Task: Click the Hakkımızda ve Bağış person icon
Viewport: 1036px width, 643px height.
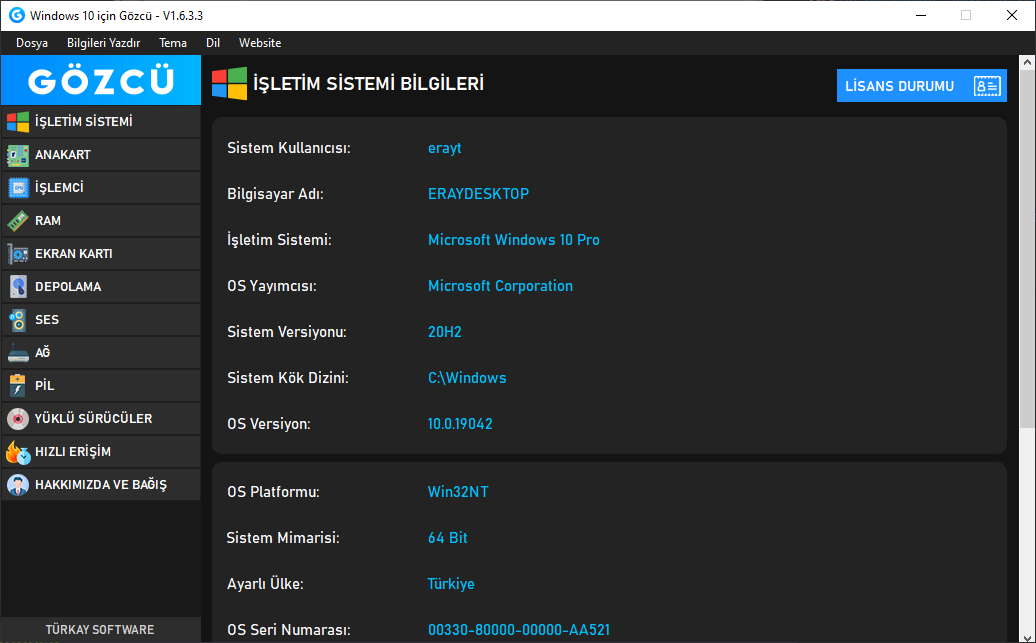Action: click(x=18, y=485)
